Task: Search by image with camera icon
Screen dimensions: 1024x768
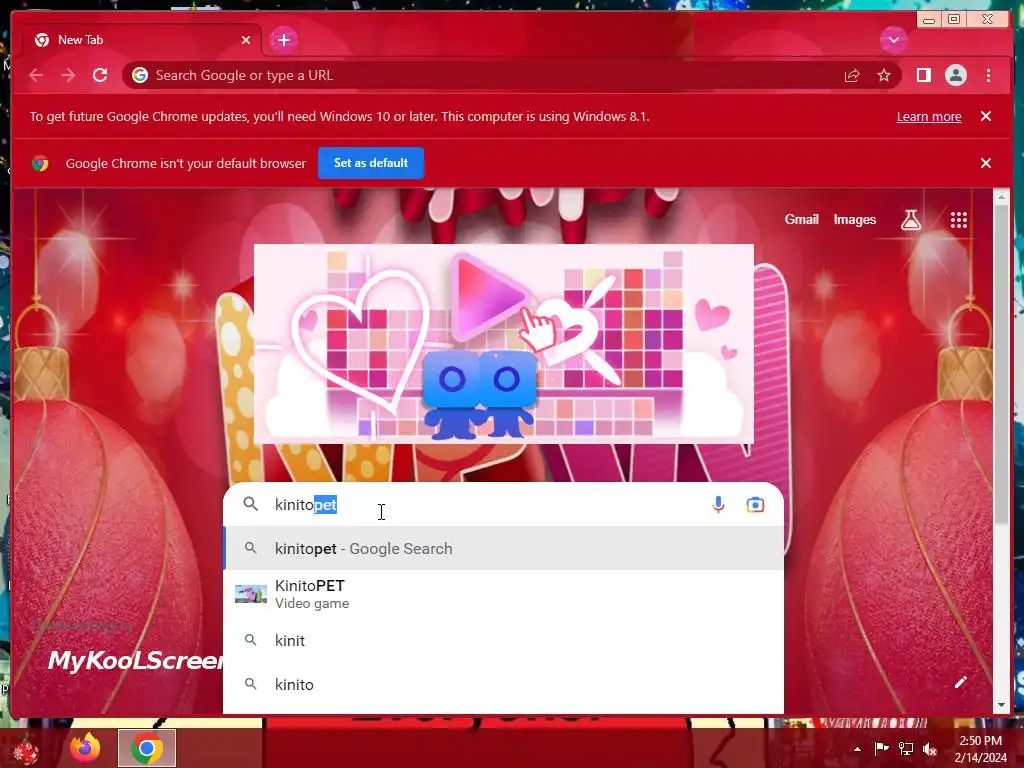Action: tap(755, 505)
